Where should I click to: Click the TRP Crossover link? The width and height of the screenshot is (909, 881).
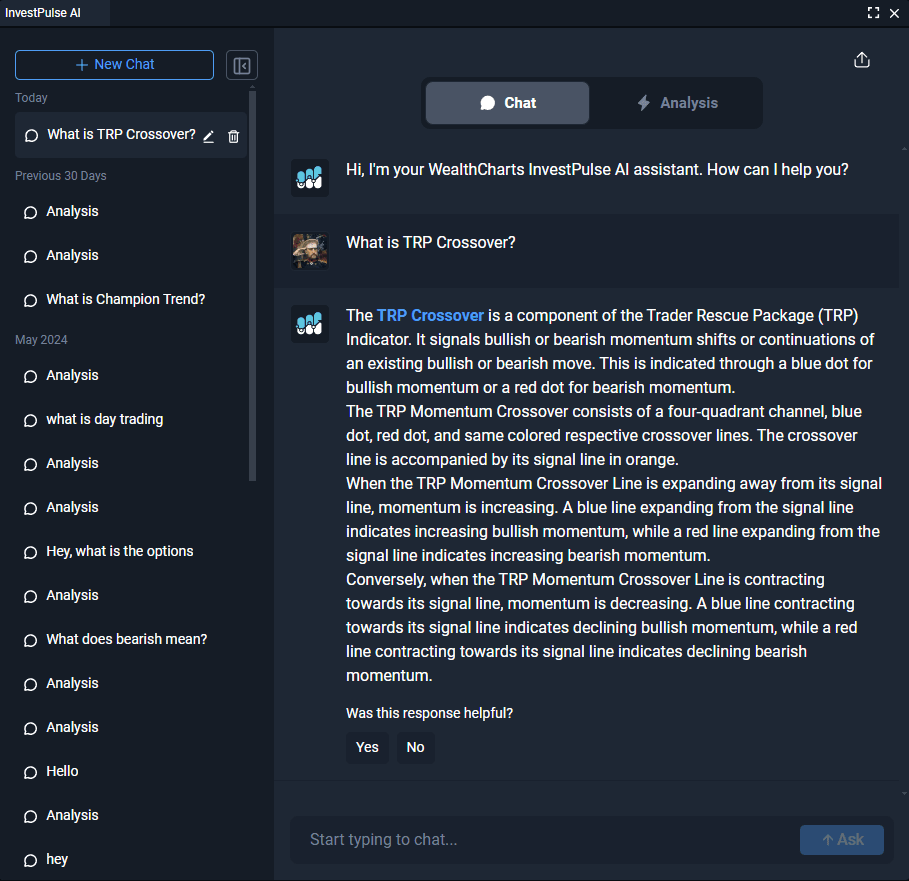pos(430,315)
